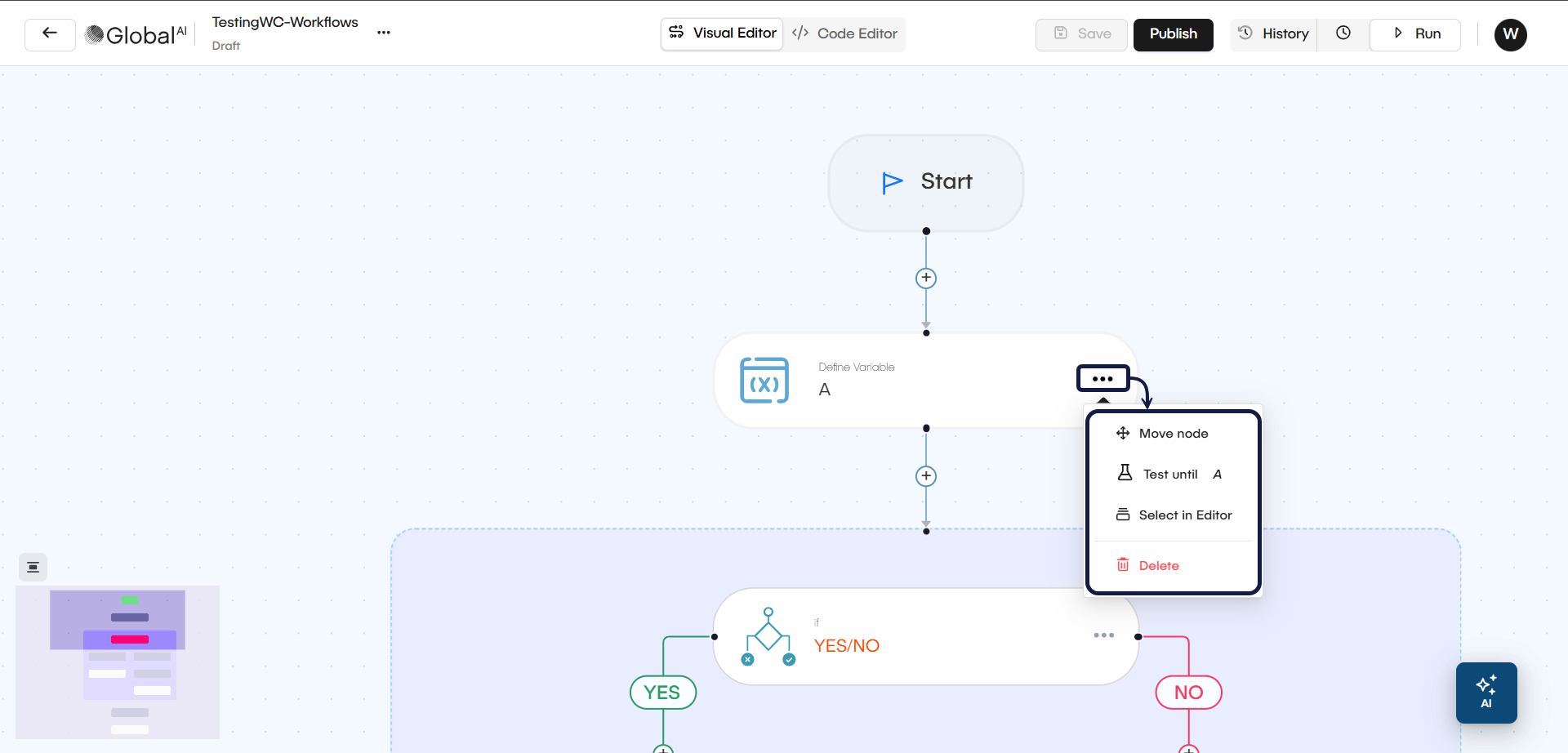
Task: Open the History panel
Action: [x=1274, y=34]
